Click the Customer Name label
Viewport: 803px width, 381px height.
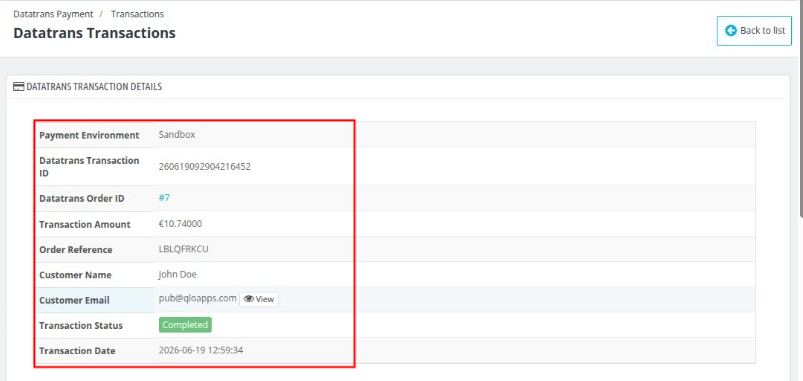click(75, 275)
